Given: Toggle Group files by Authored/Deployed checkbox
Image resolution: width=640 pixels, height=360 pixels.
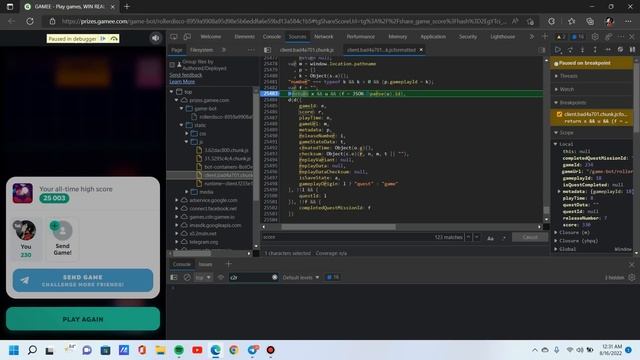Looking at the screenshot, I should click(x=172, y=64).
